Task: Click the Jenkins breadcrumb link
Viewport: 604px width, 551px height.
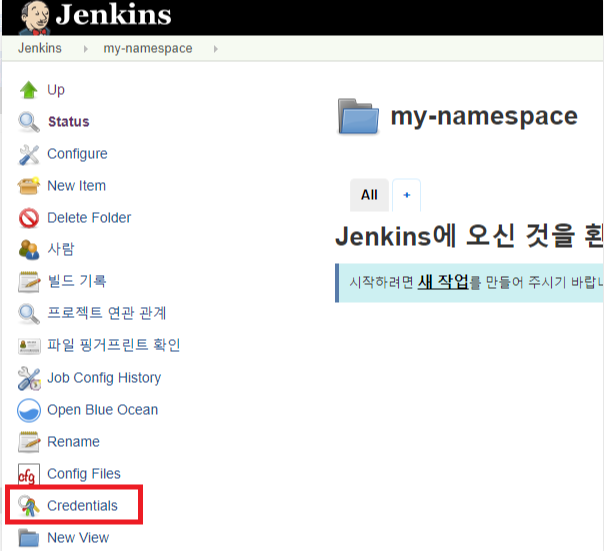Action: (x=40, y=48)
